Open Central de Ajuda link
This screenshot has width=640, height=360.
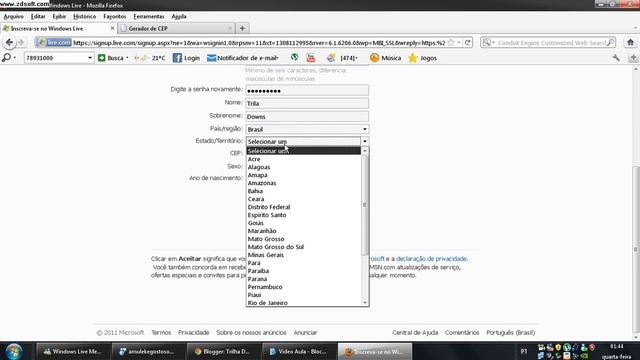tap(415, 333)
